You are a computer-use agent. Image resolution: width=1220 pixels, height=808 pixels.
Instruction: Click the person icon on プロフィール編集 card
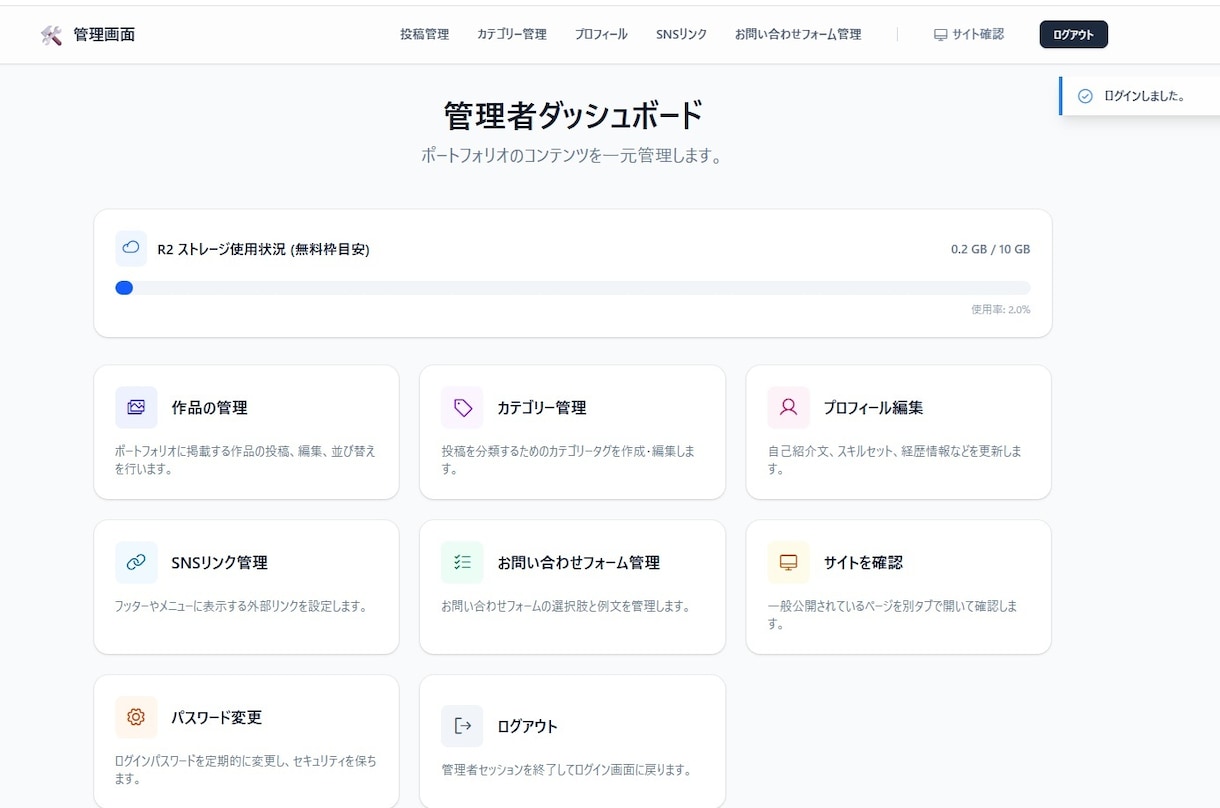click(x=789, y=407)
